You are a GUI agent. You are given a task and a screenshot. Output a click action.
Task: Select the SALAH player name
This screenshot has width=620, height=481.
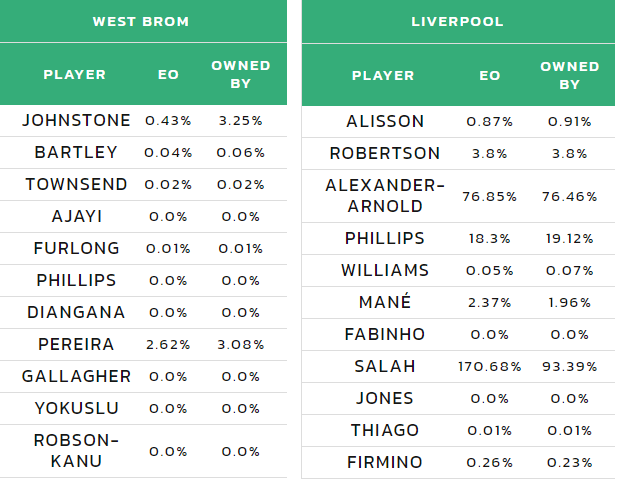coord(385,366)
